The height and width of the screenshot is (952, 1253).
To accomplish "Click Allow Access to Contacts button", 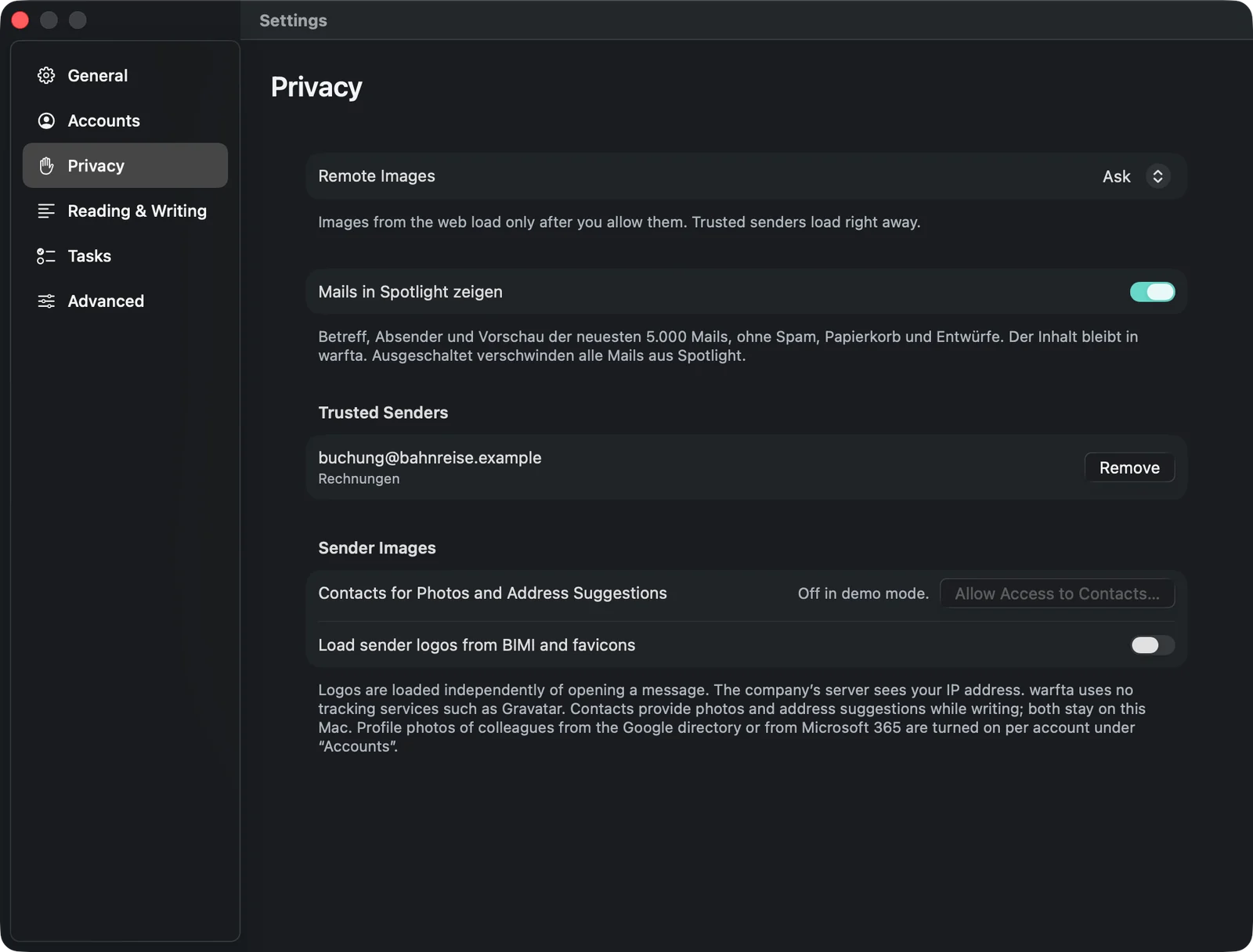I will (1057, 593).
